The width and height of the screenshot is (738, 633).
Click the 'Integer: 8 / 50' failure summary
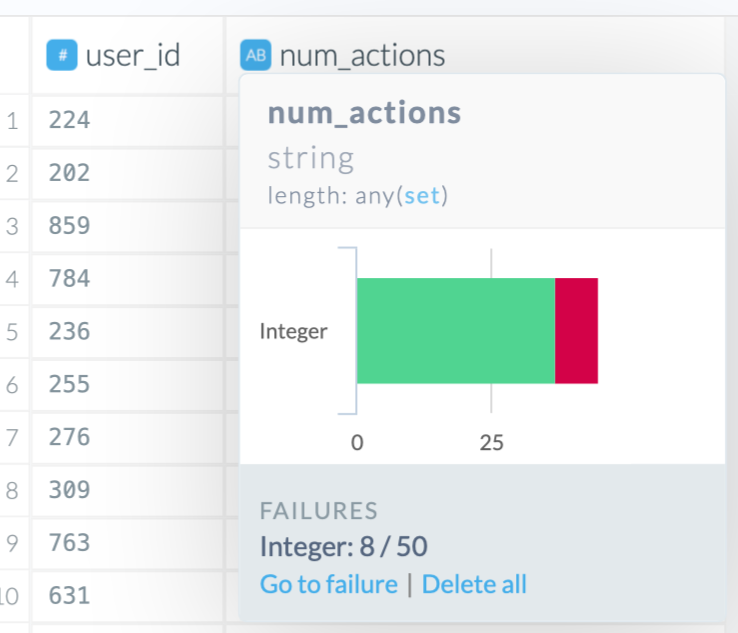[x=343, y=547]
